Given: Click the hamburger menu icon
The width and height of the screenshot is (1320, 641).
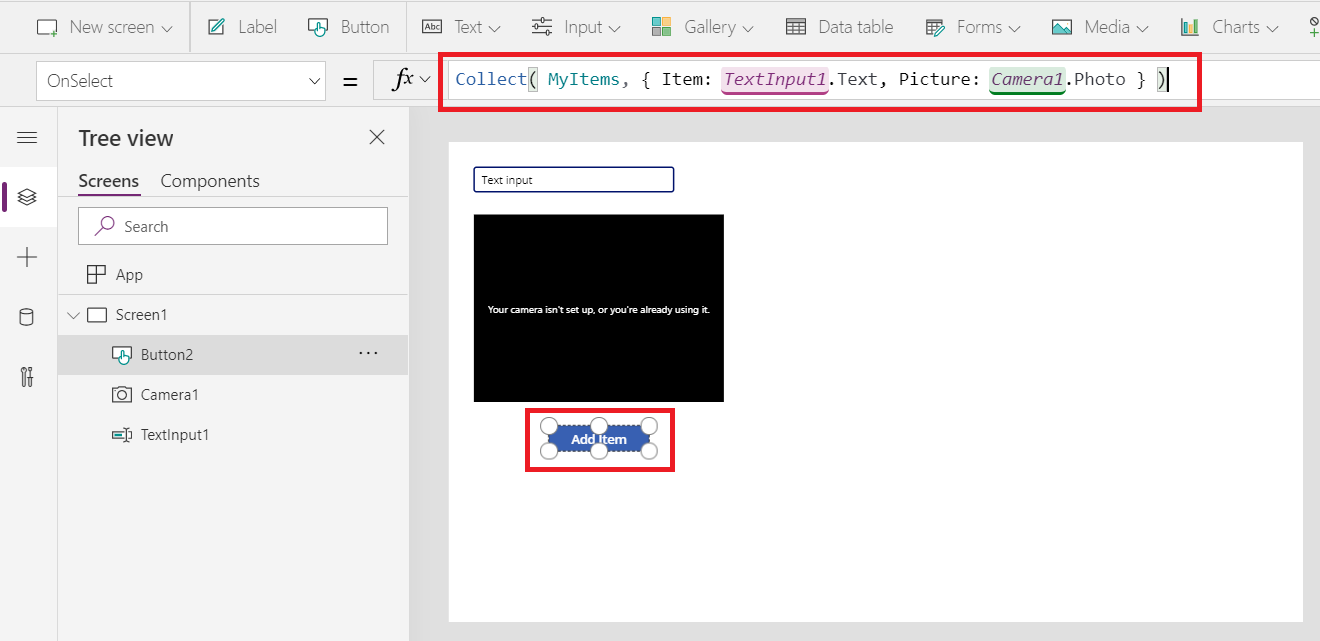Looking at the screenshot, I should tap(26, 138).
